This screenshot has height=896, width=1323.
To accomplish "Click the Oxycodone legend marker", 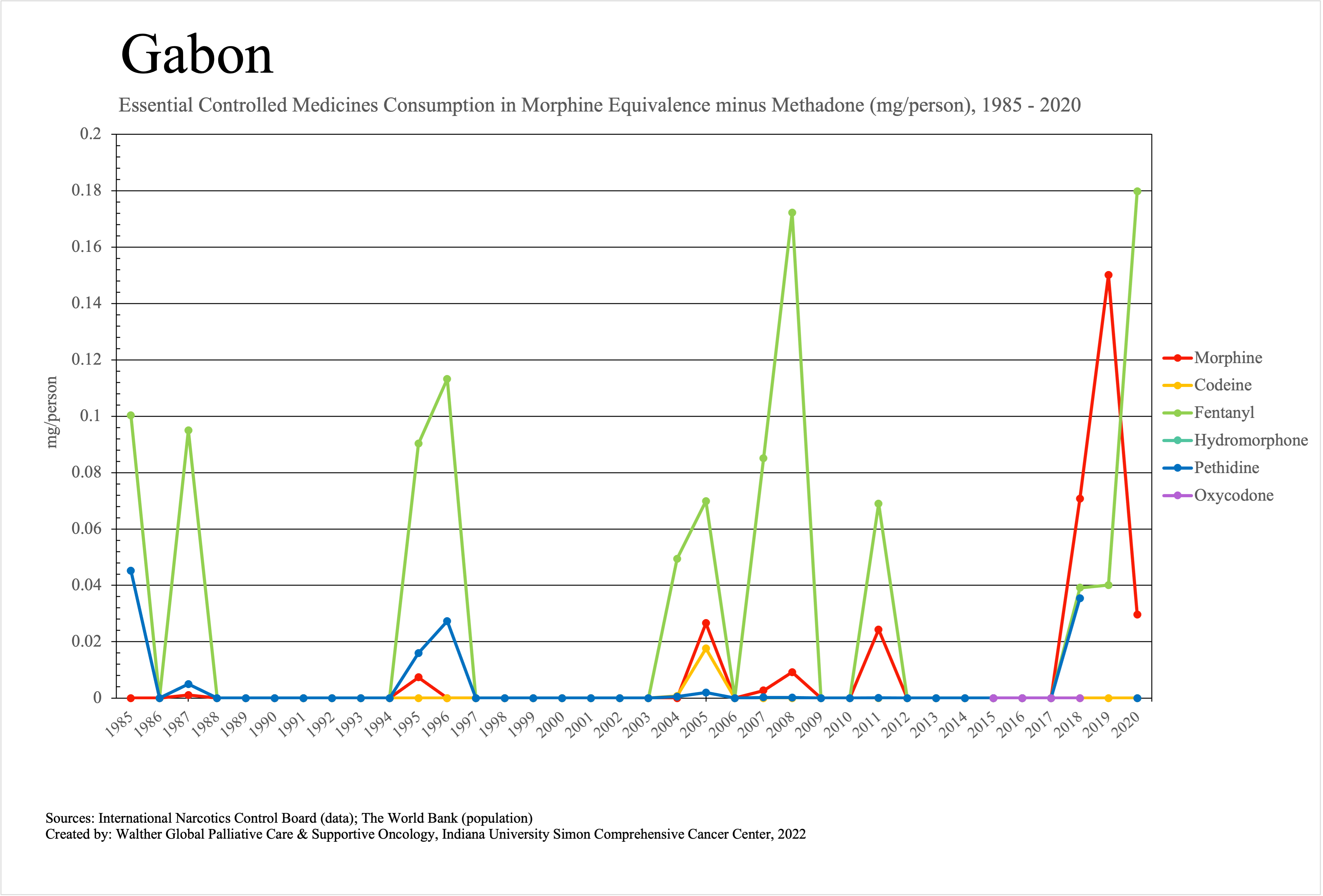I will click(x=1177, y=496).
